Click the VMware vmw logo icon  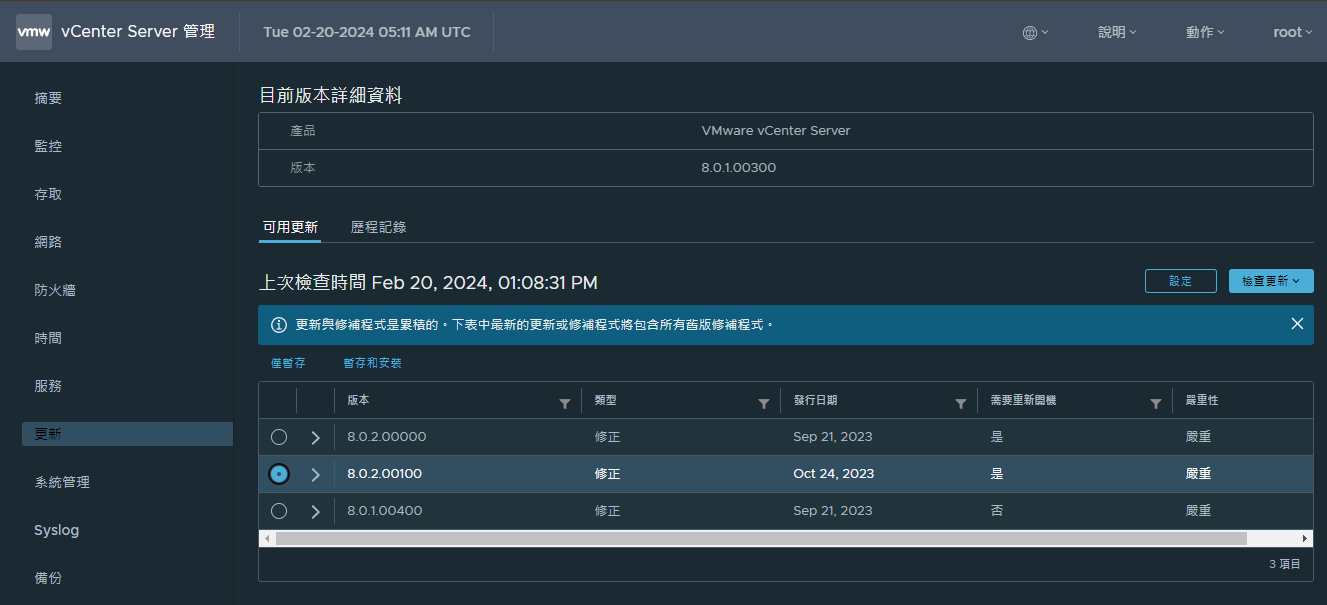pos(34,32)
